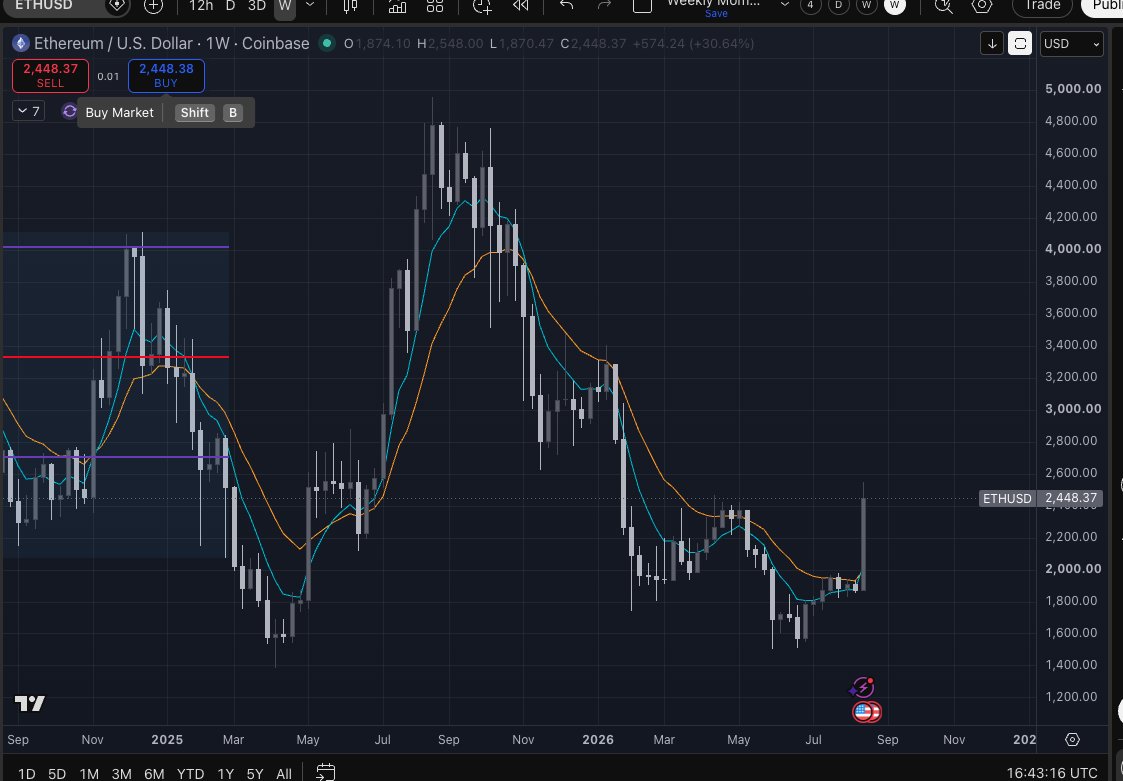This screenshot has width=1123, height=781.
Task: Open the Indicators panel
Action: [x=397, y=6]
